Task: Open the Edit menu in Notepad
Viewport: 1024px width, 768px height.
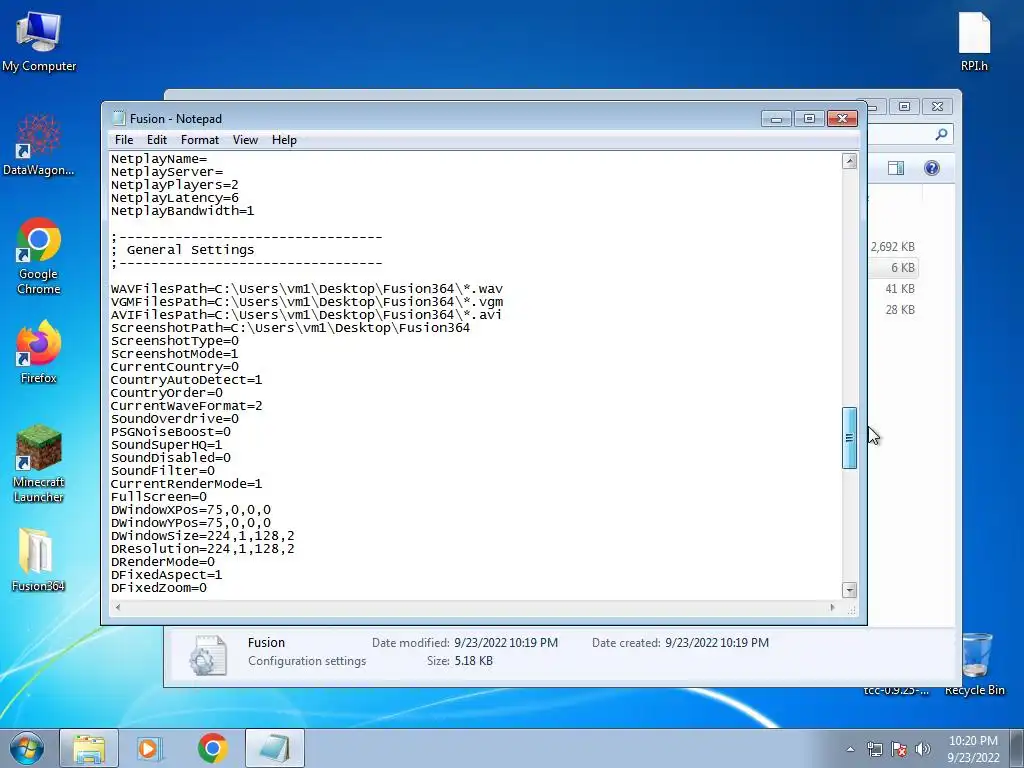Action: pyautogui.click(x=157, y=140)
